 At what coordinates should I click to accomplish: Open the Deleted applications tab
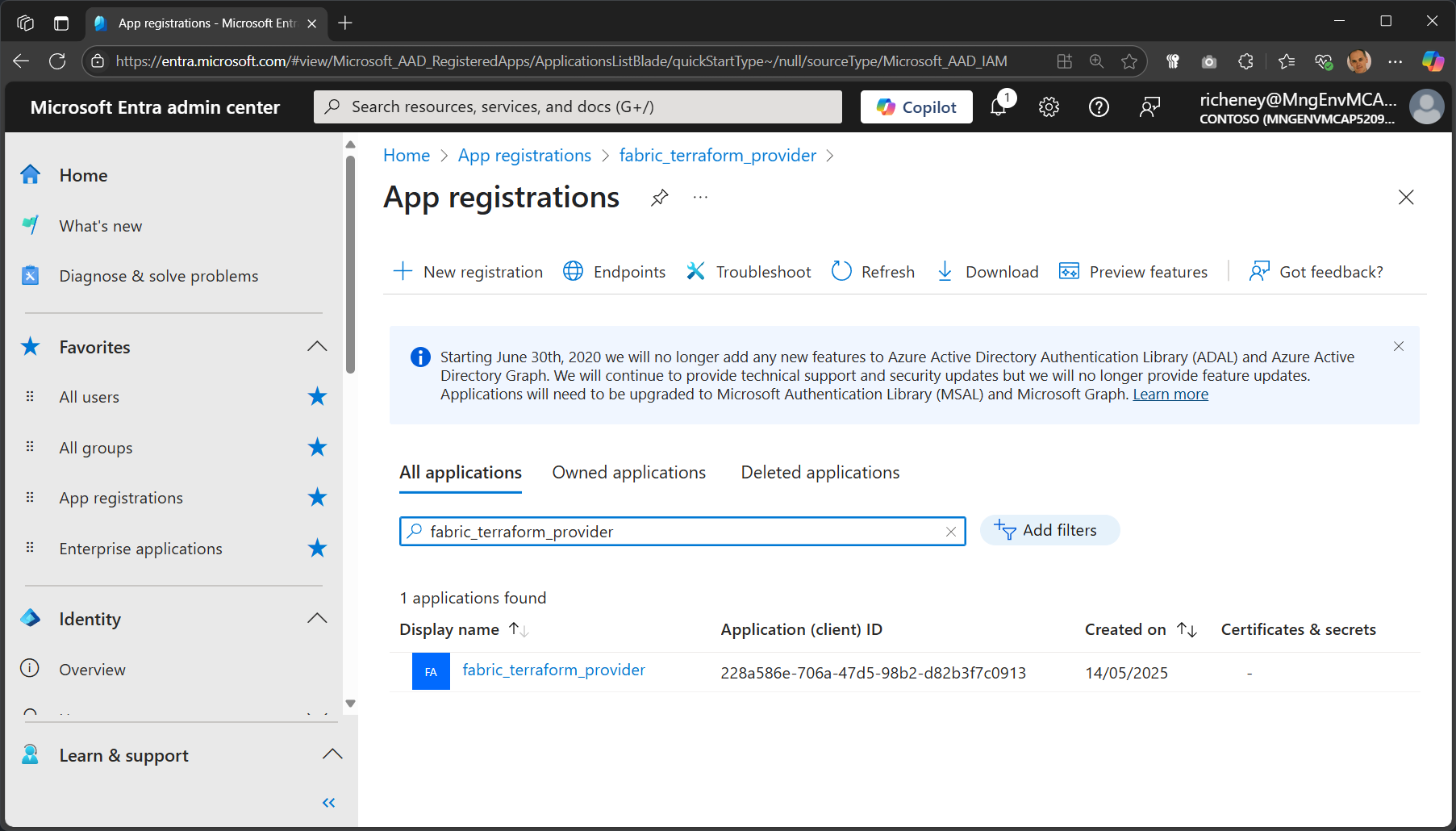click(820, 472)
